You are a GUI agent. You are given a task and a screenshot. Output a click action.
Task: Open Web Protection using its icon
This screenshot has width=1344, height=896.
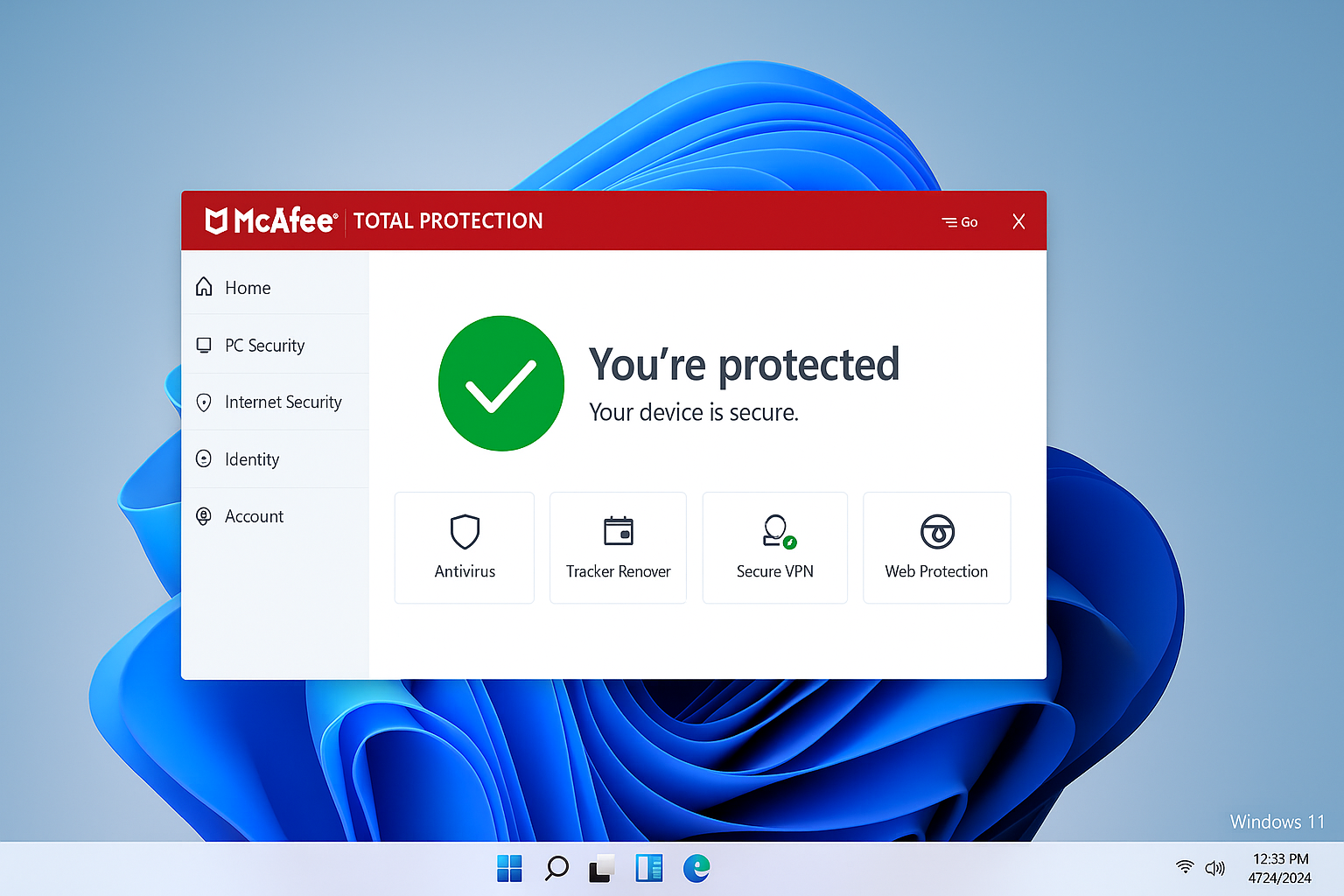tap(936, 533)
